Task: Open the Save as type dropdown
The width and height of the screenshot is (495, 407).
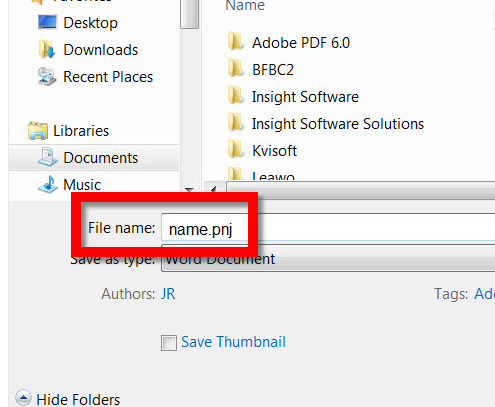Action: tap(328, 259)
